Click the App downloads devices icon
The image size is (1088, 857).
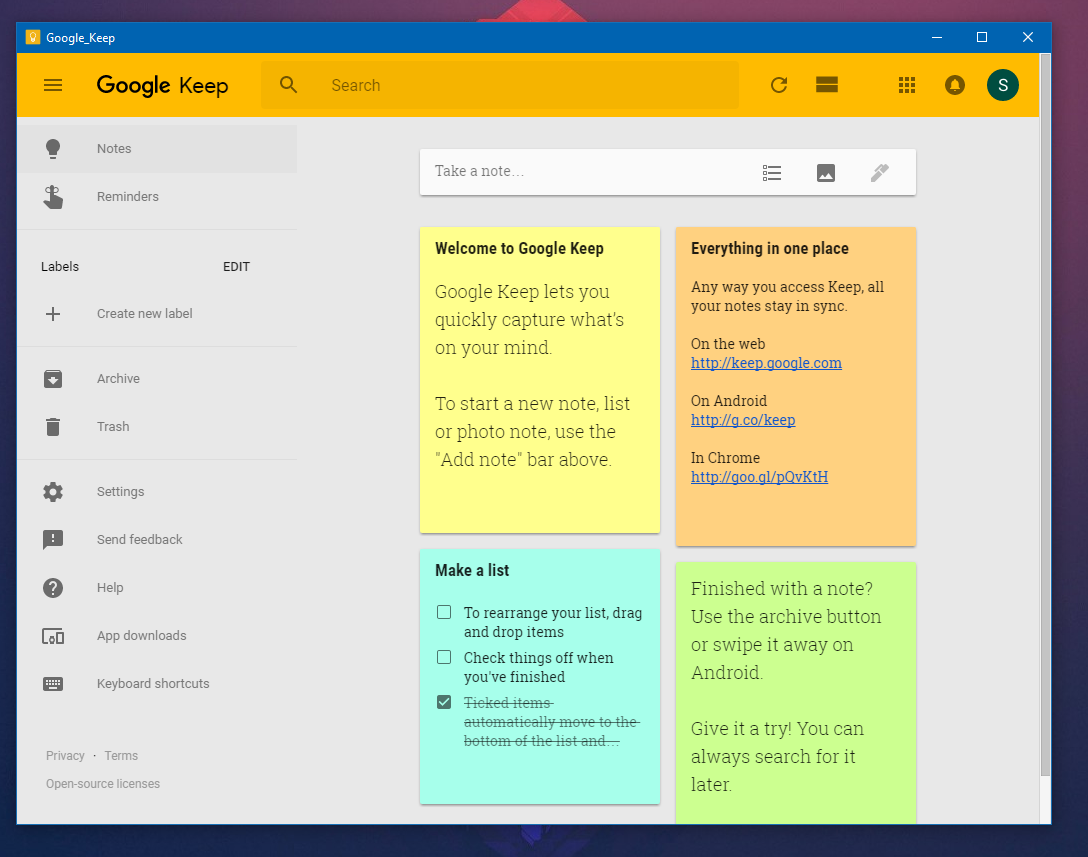click(x=53, y=636)
